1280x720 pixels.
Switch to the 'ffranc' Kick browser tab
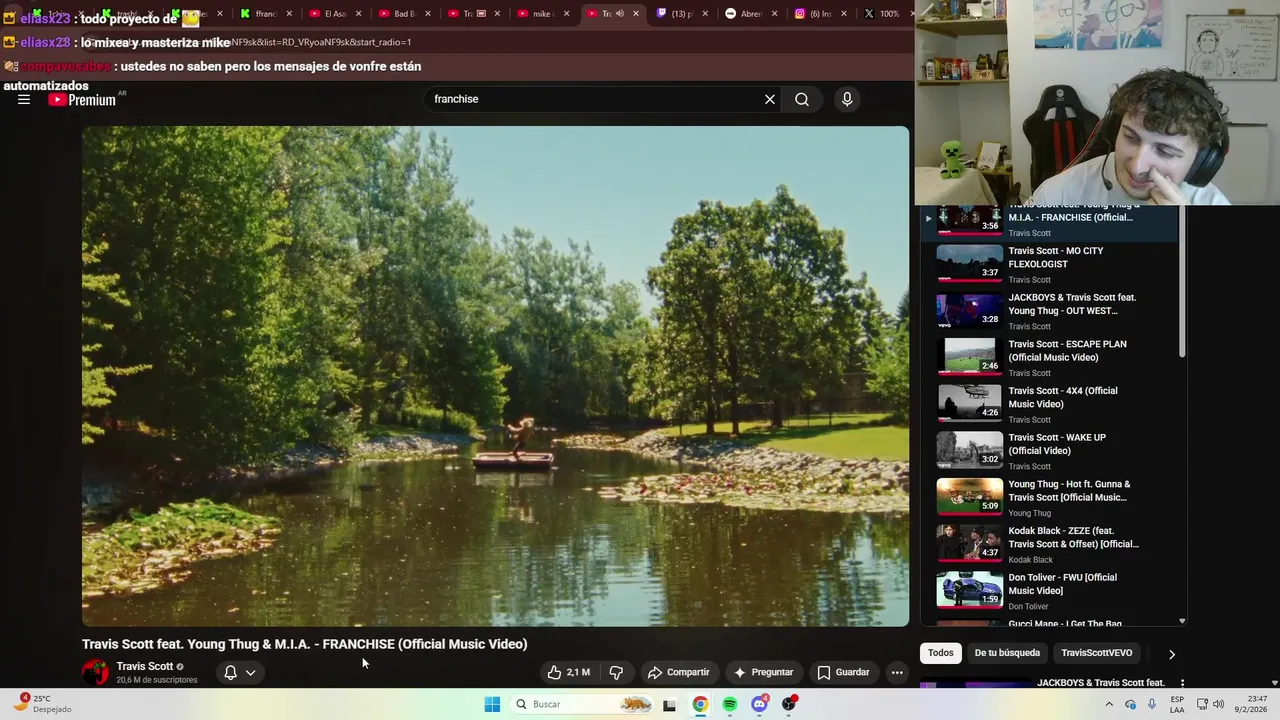[x=267, y=14]
